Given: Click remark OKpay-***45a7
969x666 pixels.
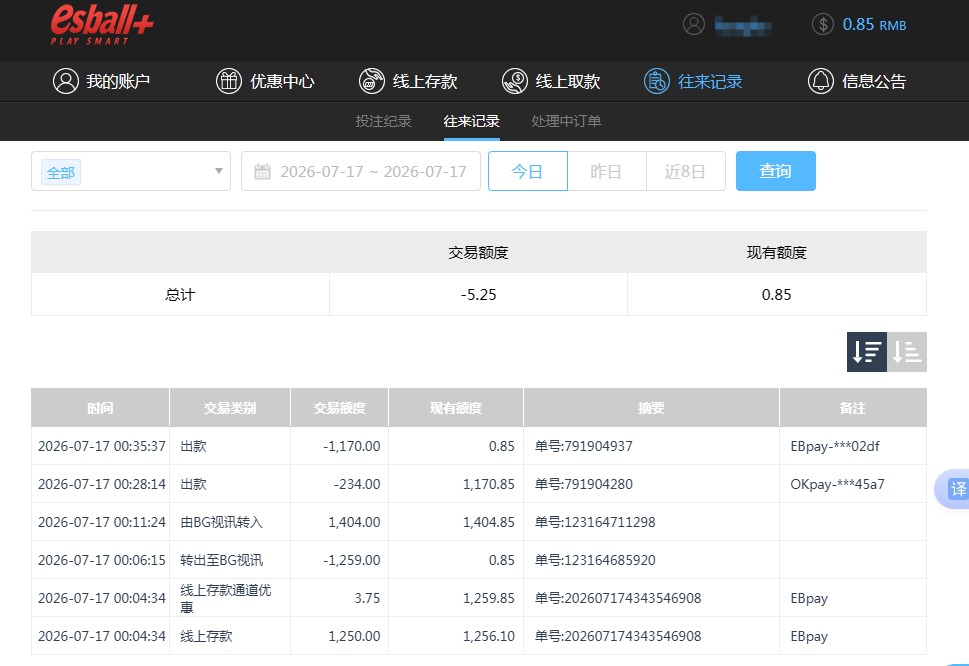Looking at the screenshot, I should point(837,484).
